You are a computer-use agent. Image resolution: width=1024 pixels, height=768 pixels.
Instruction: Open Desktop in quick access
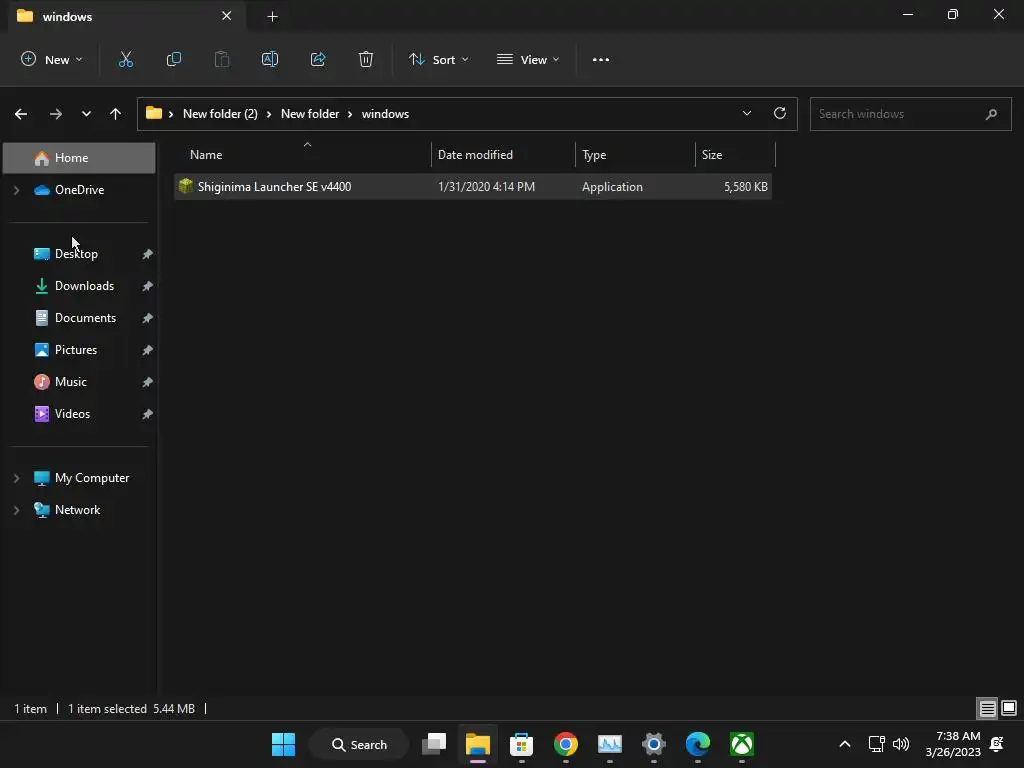pyautogui.click(x=76, y=254)
